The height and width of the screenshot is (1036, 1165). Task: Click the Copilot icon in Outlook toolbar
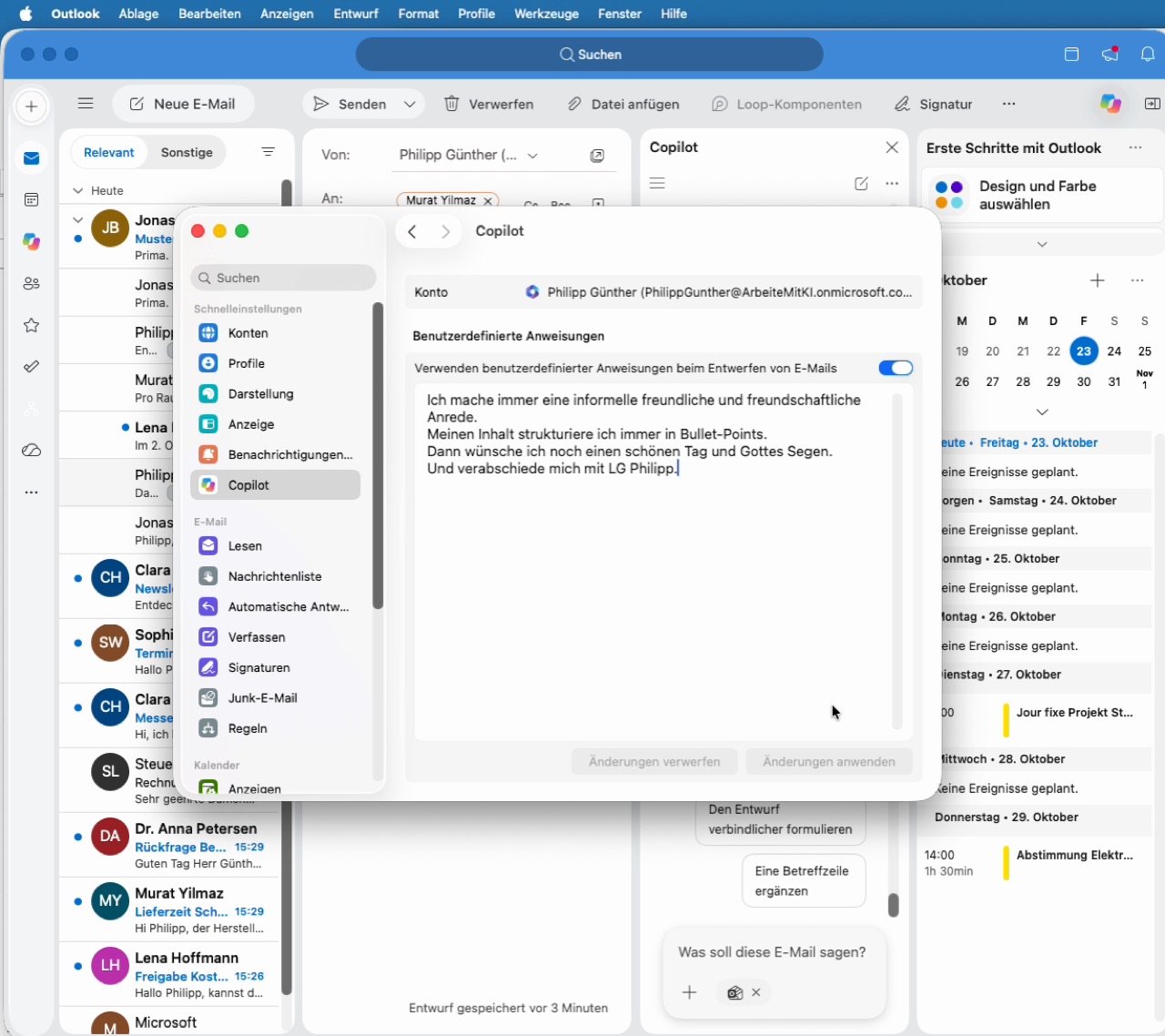pos(1110,104)
